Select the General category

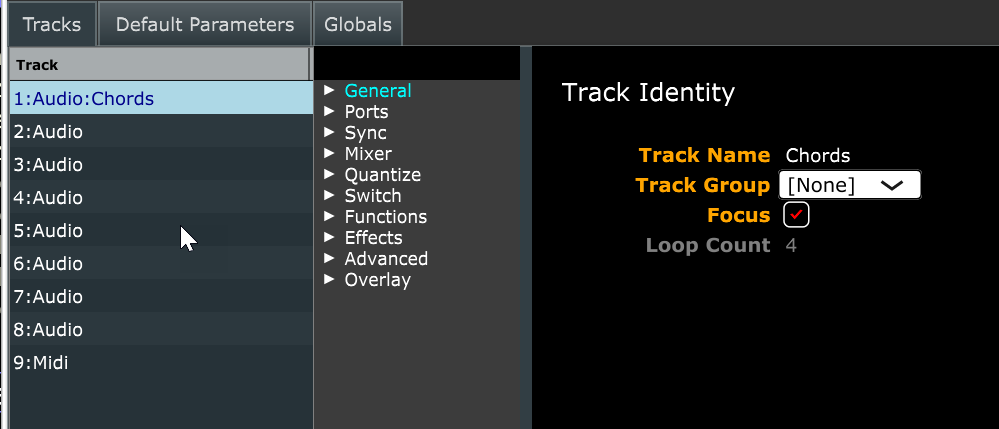tap(377, 91)
